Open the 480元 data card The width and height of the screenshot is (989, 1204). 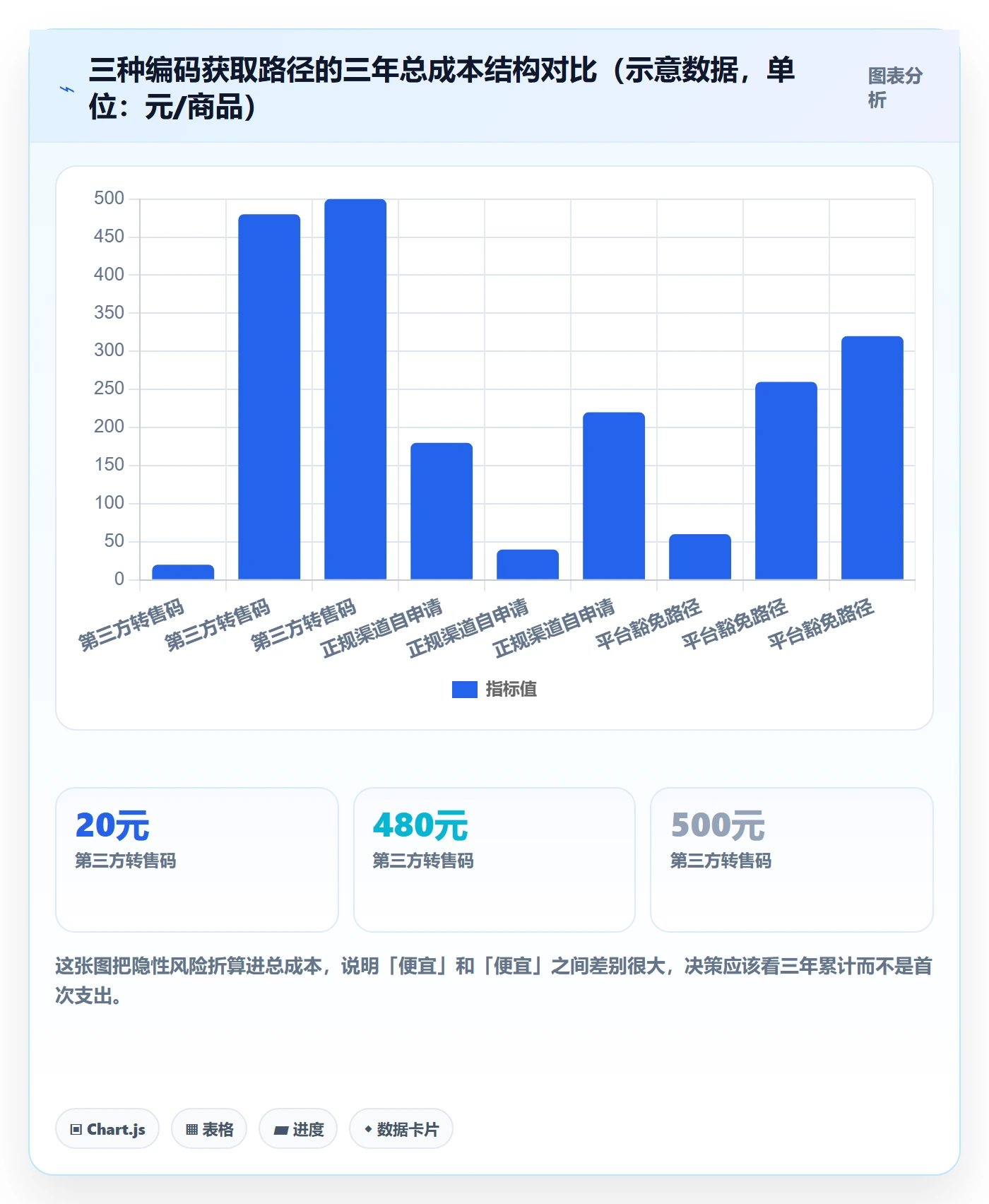coord(494,860)
